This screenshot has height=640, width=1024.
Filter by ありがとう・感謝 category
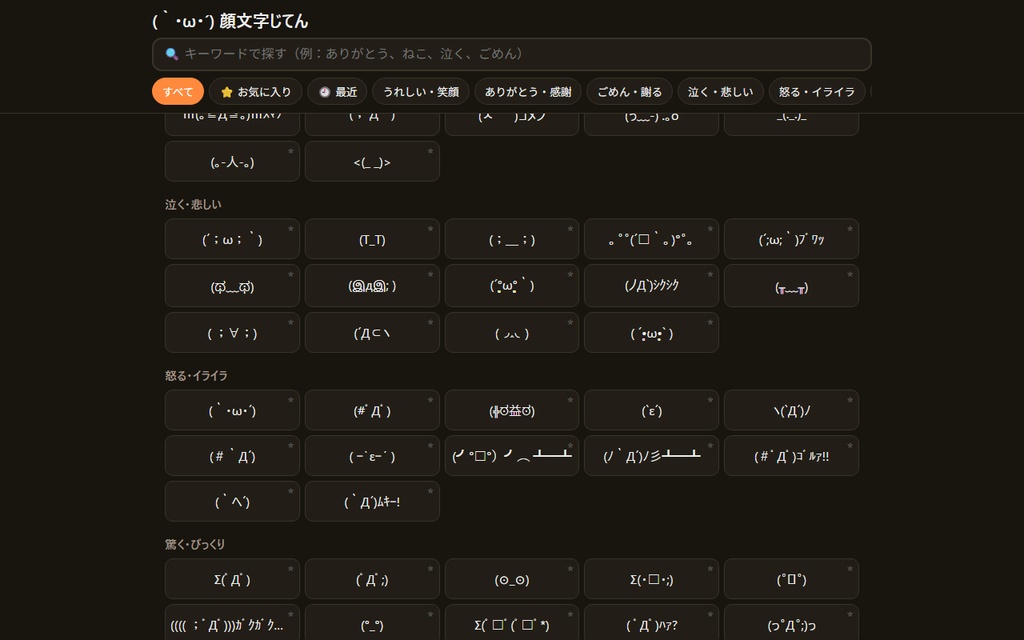[528, 91]
